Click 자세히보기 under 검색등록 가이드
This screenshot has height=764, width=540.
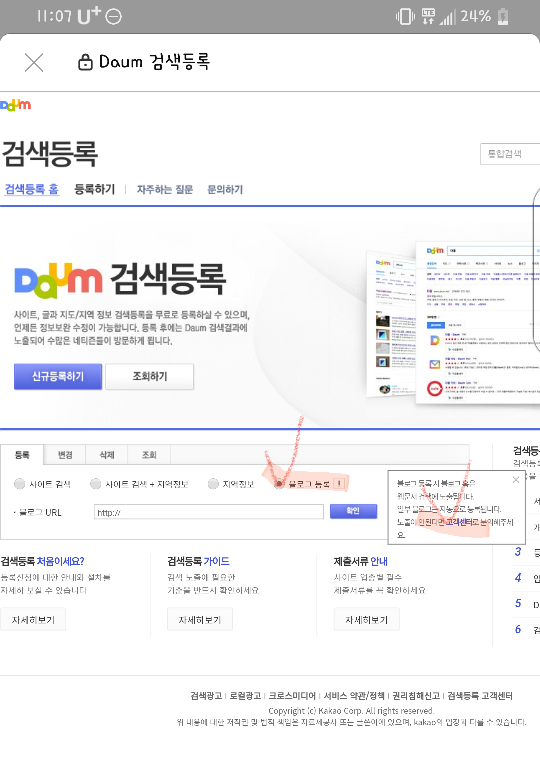coord(200,619)
